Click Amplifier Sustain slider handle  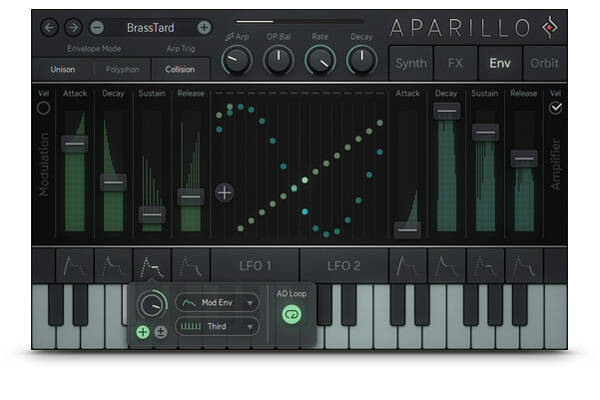[485, 132]
